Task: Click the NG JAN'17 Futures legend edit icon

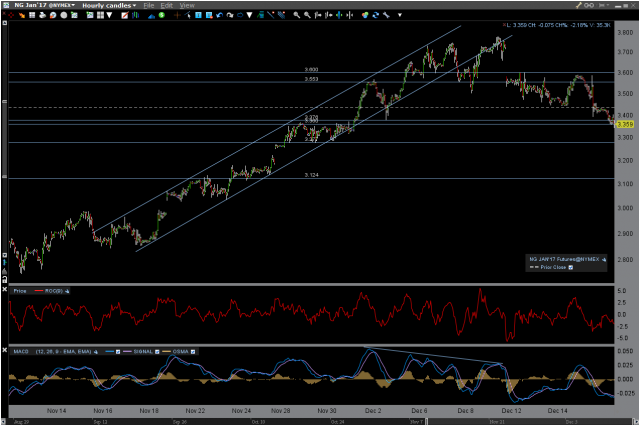Action: [x=604, y=260]
